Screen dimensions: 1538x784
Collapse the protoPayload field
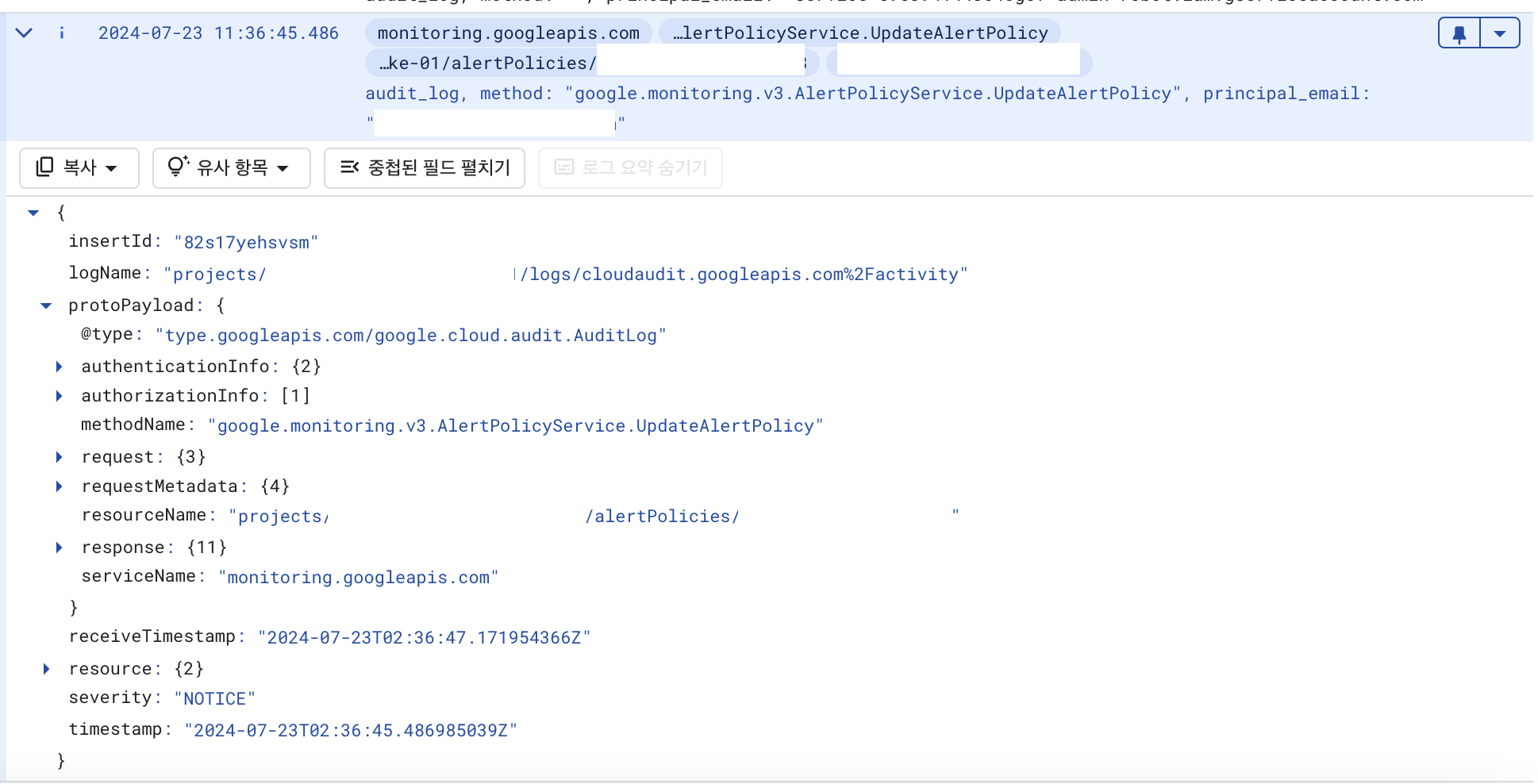46,306
